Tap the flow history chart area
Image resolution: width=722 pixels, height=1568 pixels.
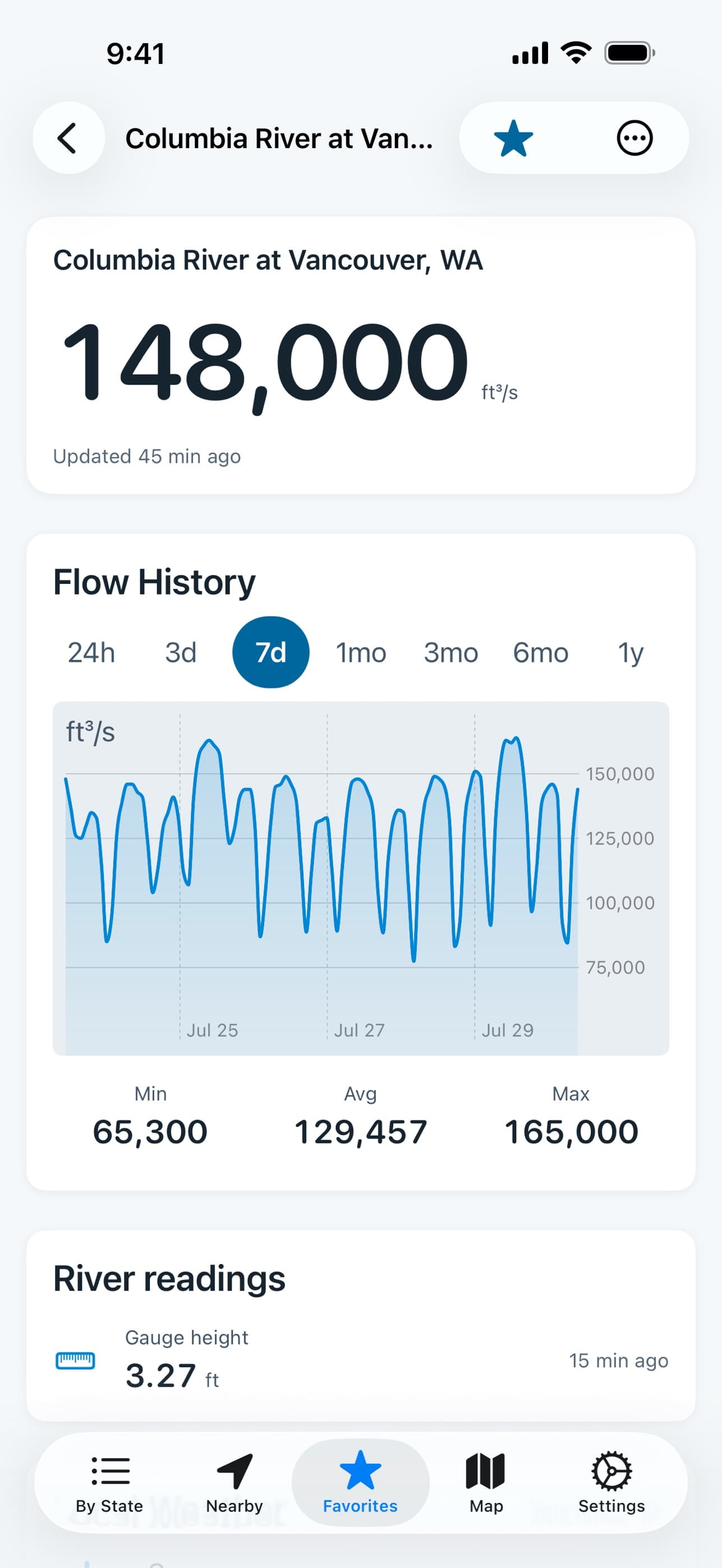tap(360, 878)
